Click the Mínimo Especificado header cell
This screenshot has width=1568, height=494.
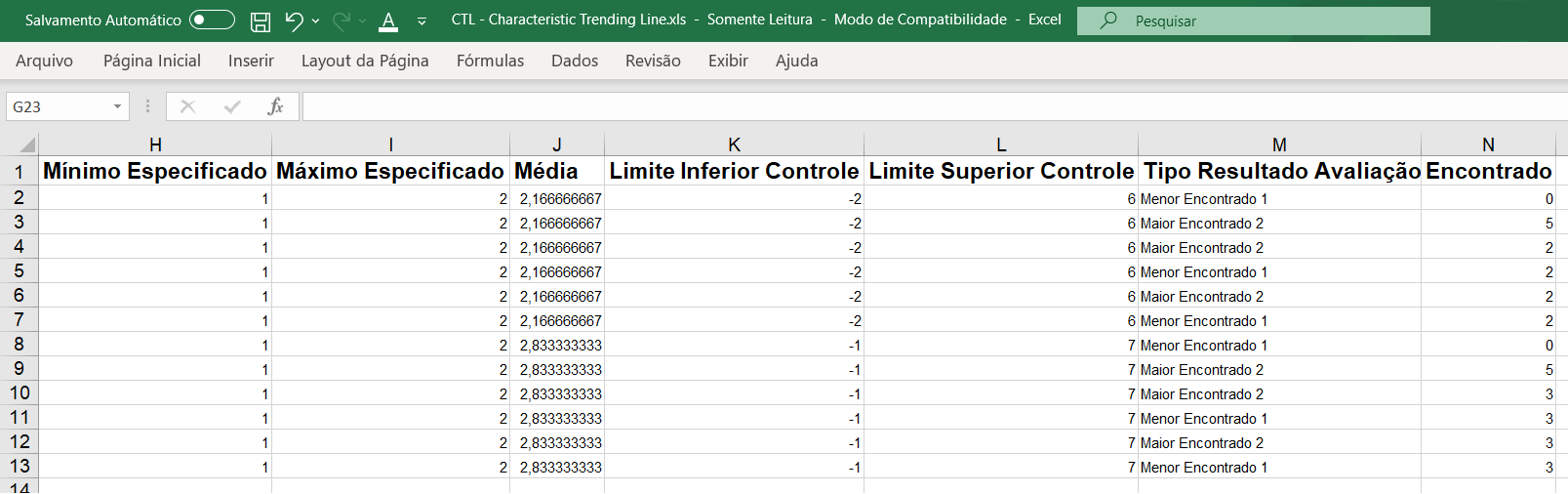pyautogui.click(x=155, y=171)
